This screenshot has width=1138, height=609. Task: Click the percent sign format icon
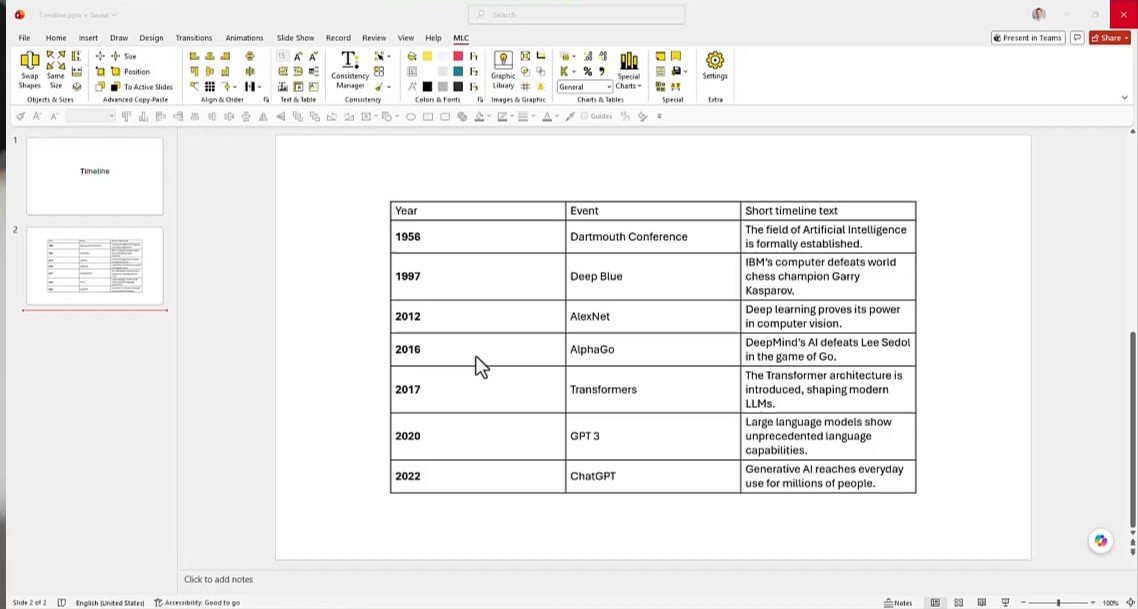tap(587, 71)
